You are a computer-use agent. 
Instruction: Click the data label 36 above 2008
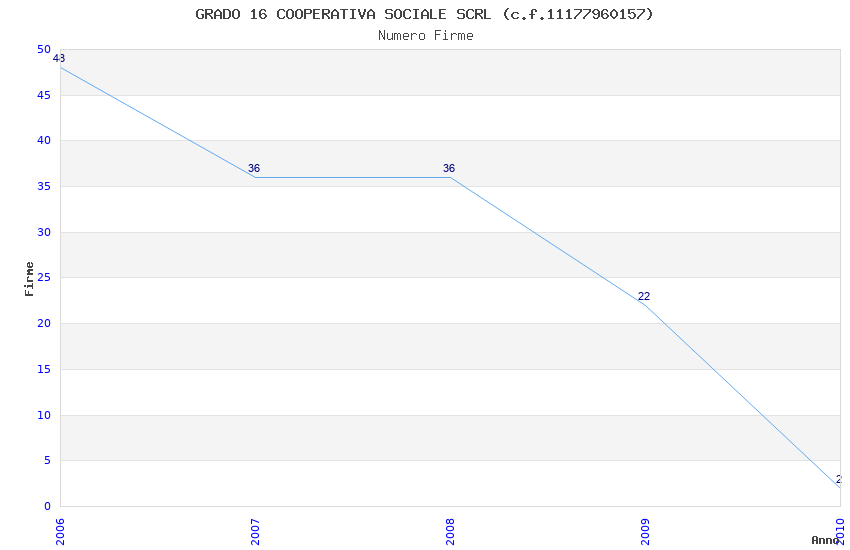449,169
